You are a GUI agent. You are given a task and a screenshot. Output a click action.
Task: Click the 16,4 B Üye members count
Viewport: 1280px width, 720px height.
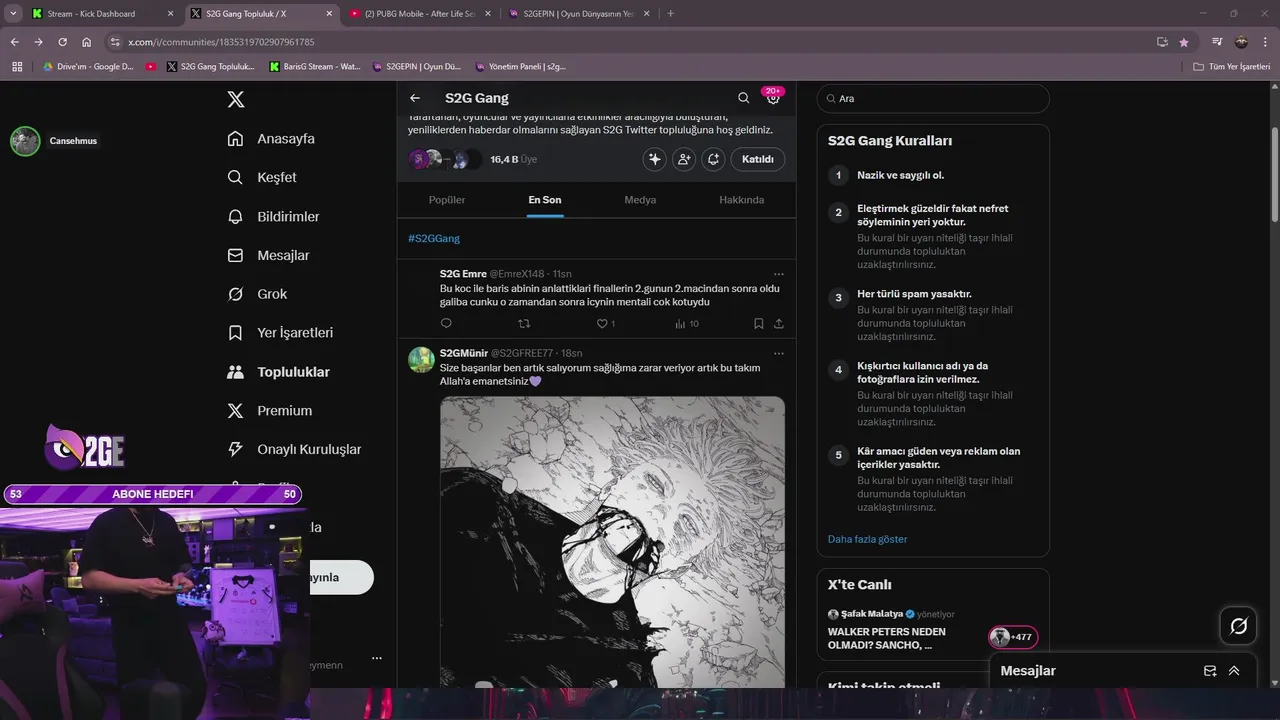(513, 159)
